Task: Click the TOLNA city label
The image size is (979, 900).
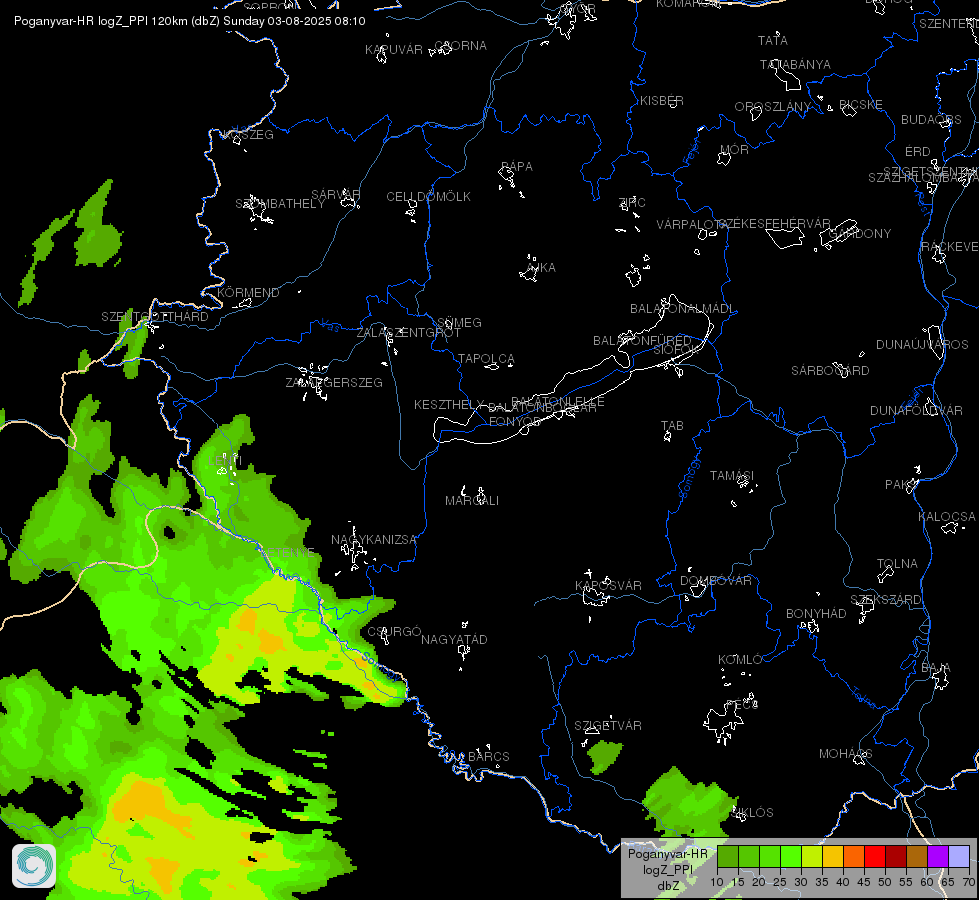Action: coord(897,564)
